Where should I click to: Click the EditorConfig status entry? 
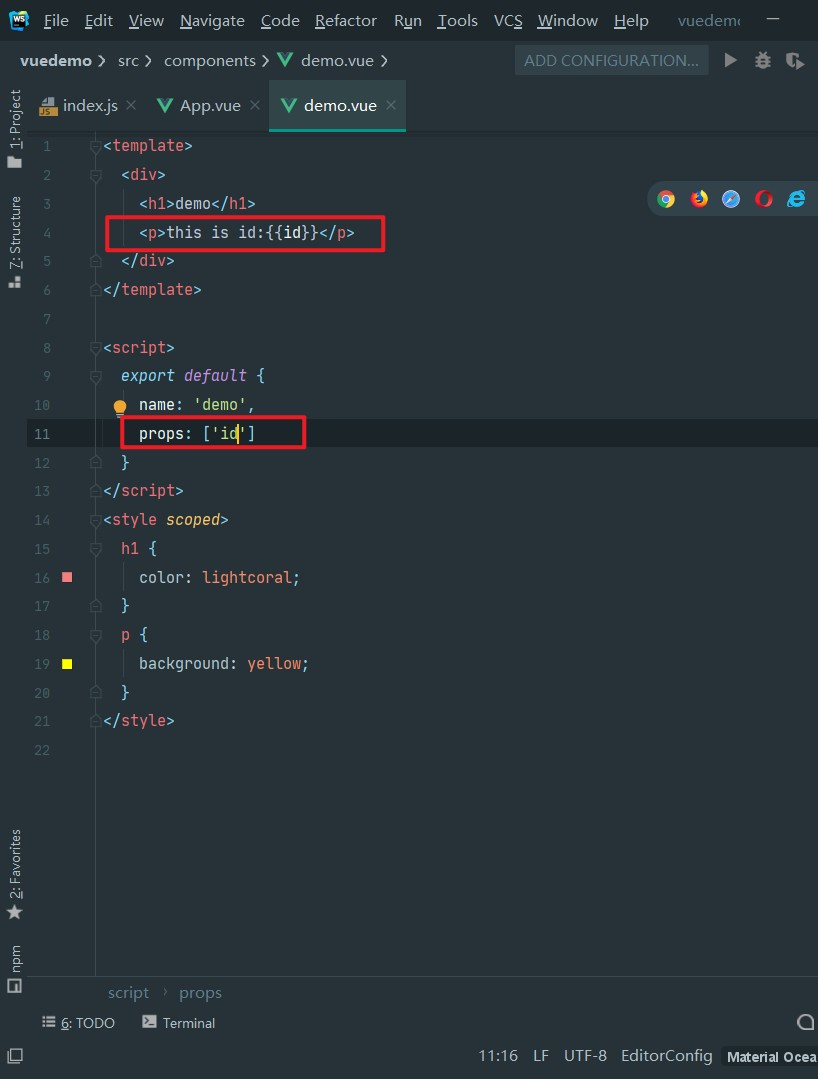pos(667,1056)
